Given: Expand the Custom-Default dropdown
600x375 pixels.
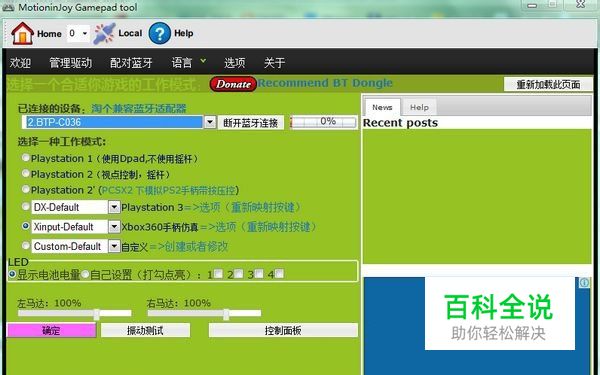Looking at the screenshot, I should 114,246.
